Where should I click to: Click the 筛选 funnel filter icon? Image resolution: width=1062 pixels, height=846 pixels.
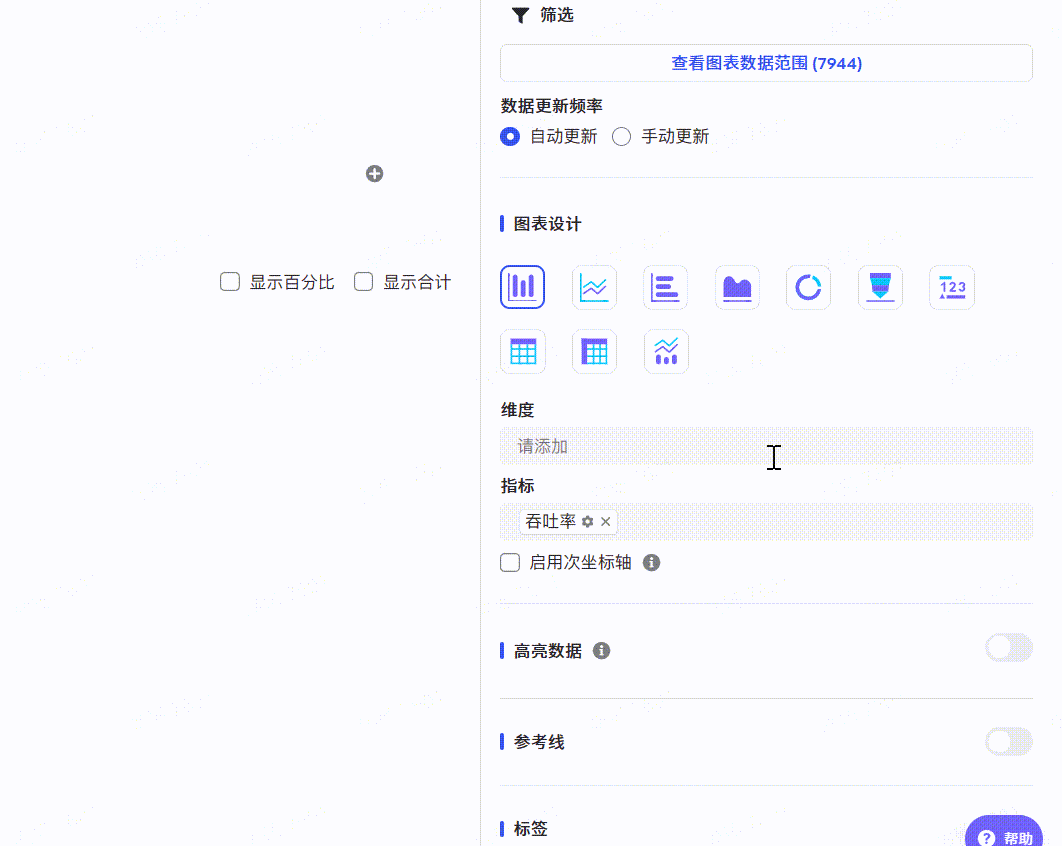[x=520, y=15]
